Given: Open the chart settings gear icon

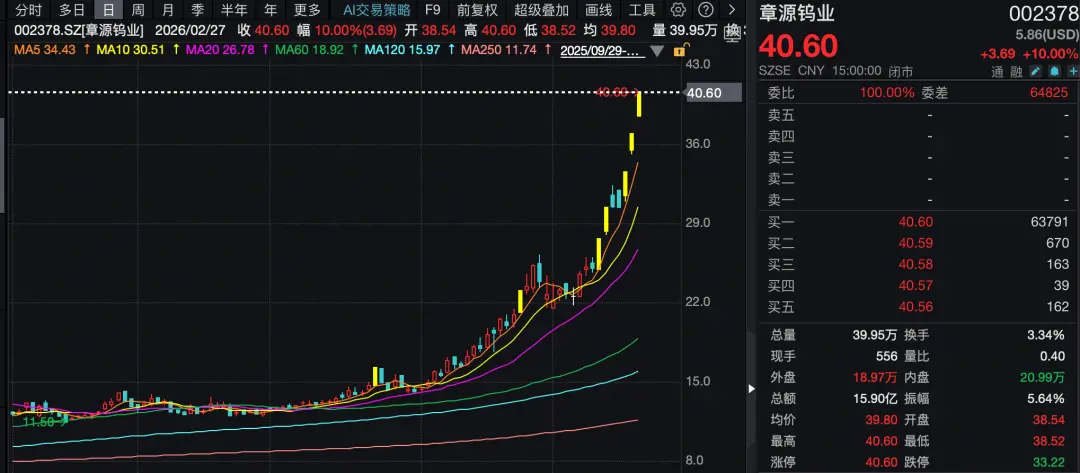Looking at the screenshot, I should tap(678, 10).
